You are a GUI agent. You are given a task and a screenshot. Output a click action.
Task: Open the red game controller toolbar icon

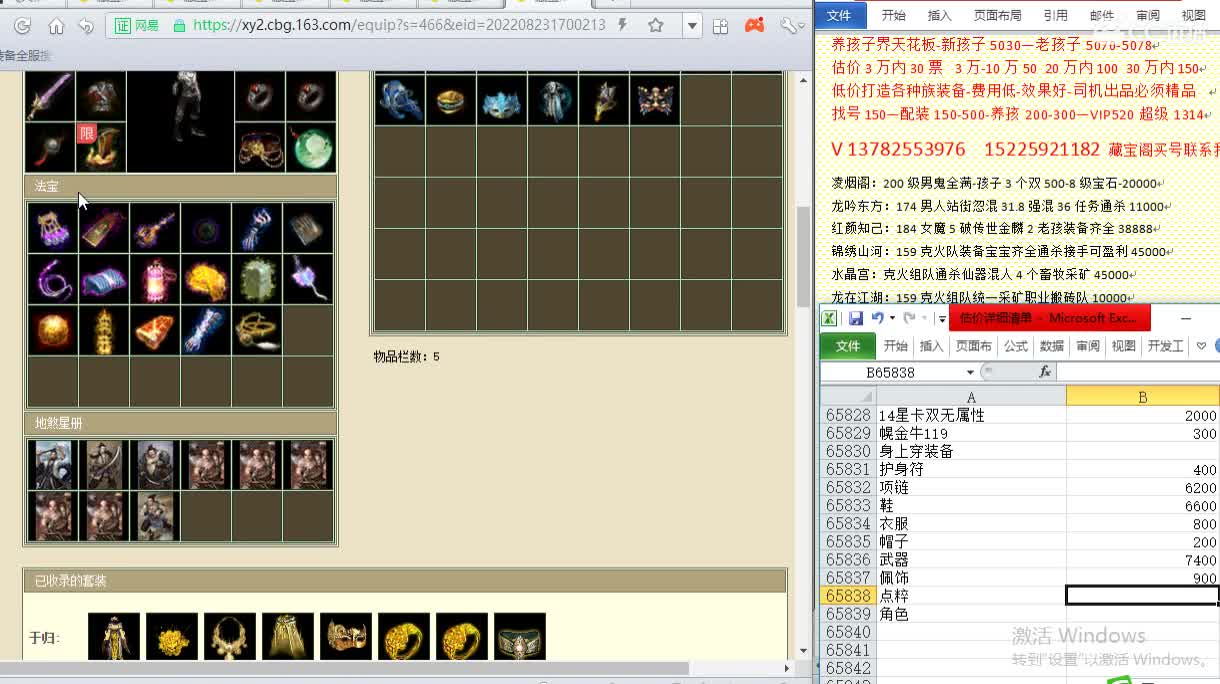click(755, 26)
